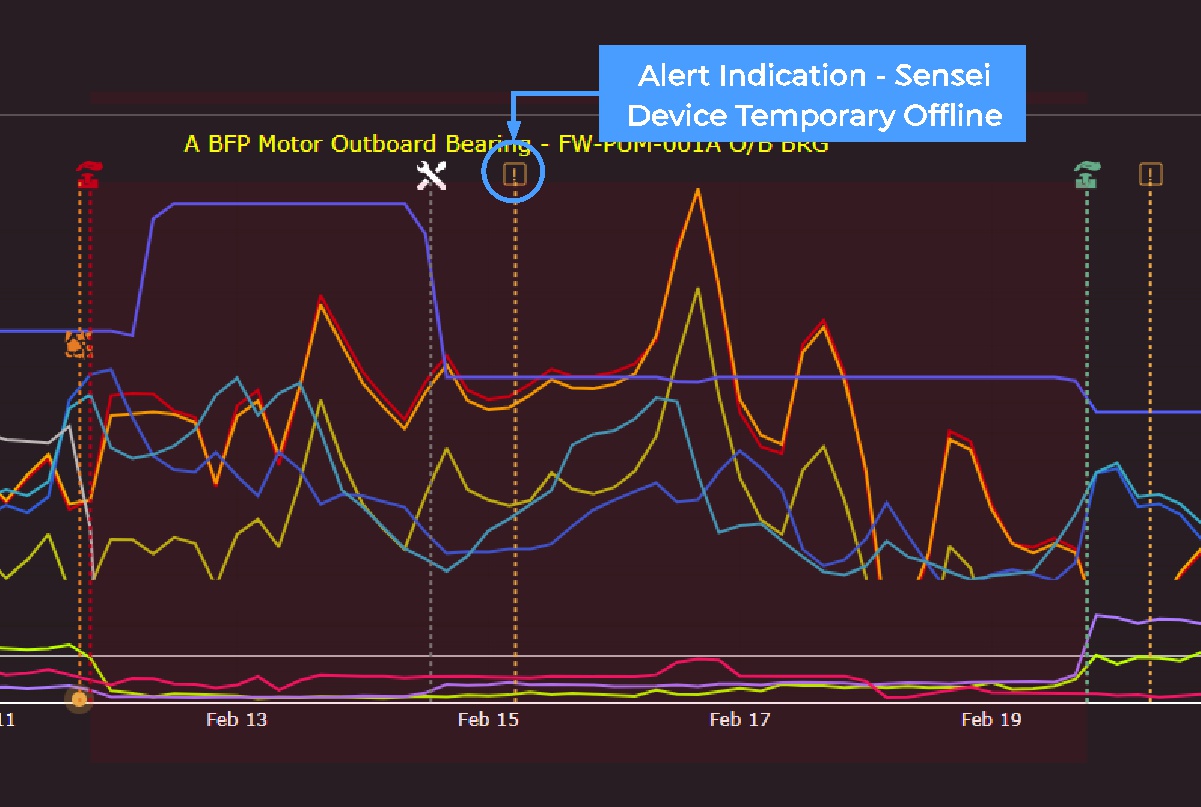Click the yellow line peak near Feb 17
1201x807 pixels.
tap(697, 290)
